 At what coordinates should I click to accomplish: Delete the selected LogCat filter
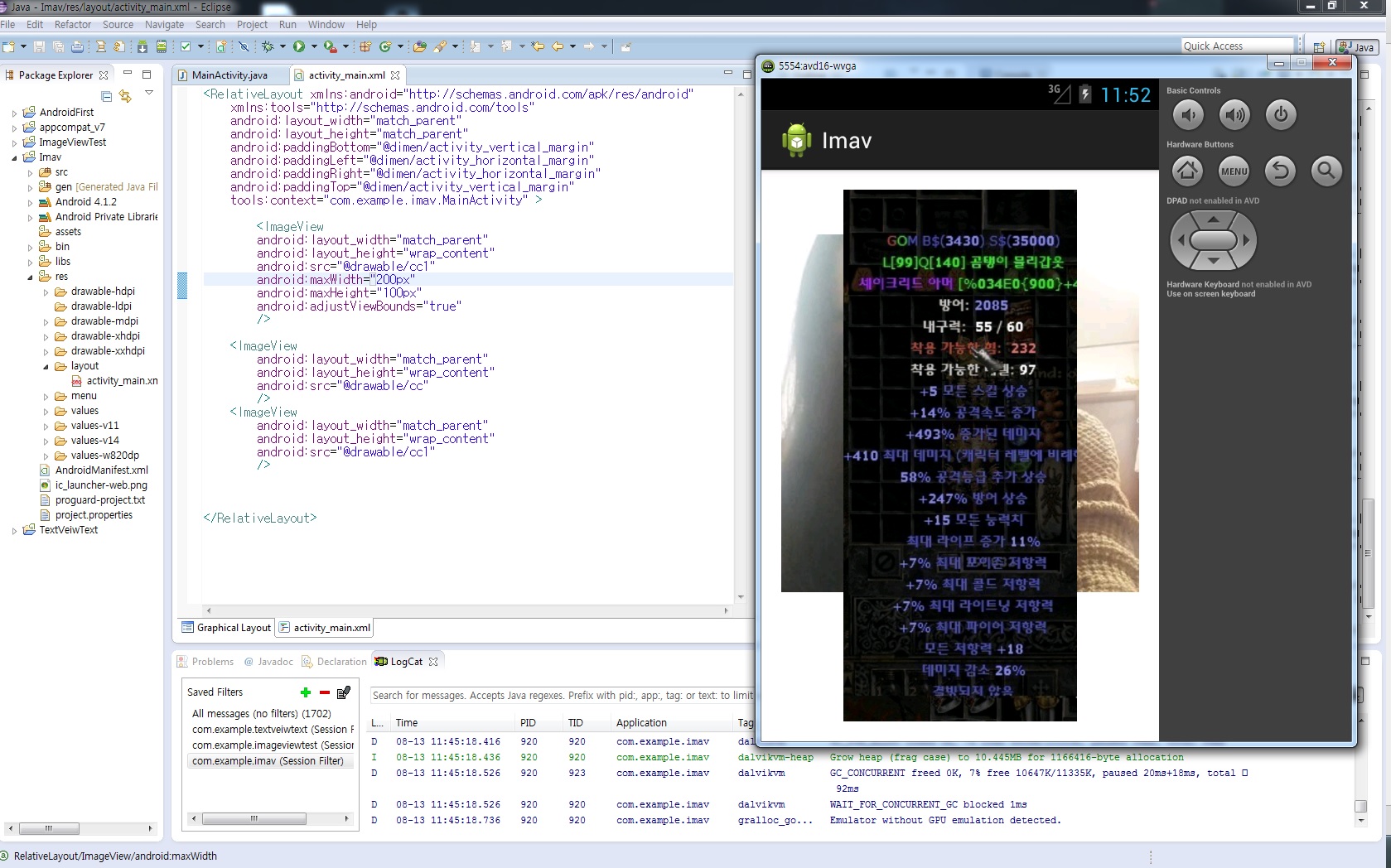325,692
